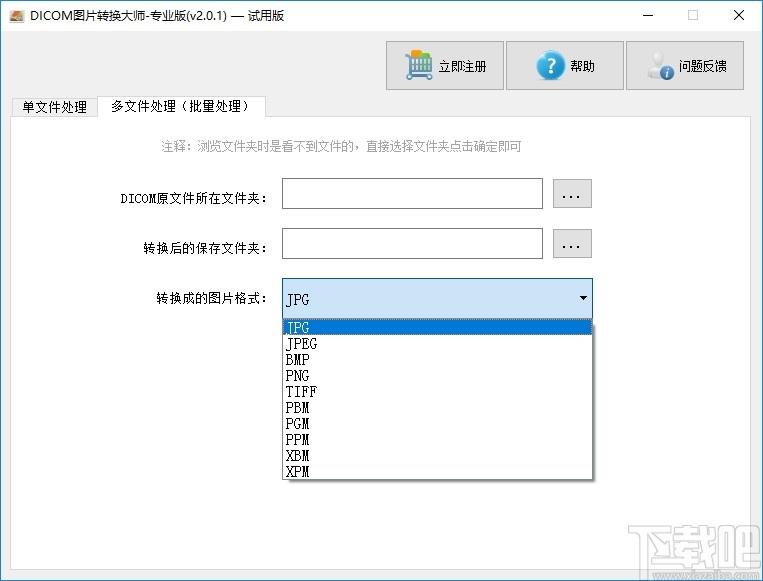The width and height of the screenshot is (763, 581).
Task: Choose JPEG from the format list
Action: click(x=437, y=344)
